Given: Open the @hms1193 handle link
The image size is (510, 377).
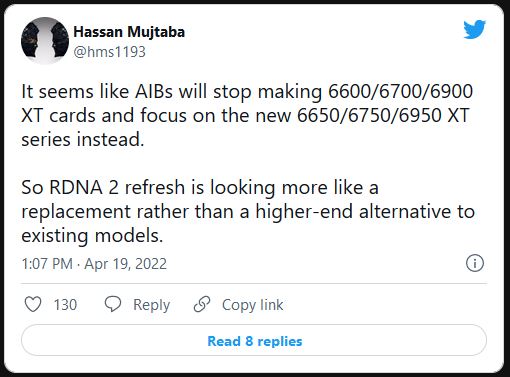Looking at the screenshot, I should [x=110, y=52].
